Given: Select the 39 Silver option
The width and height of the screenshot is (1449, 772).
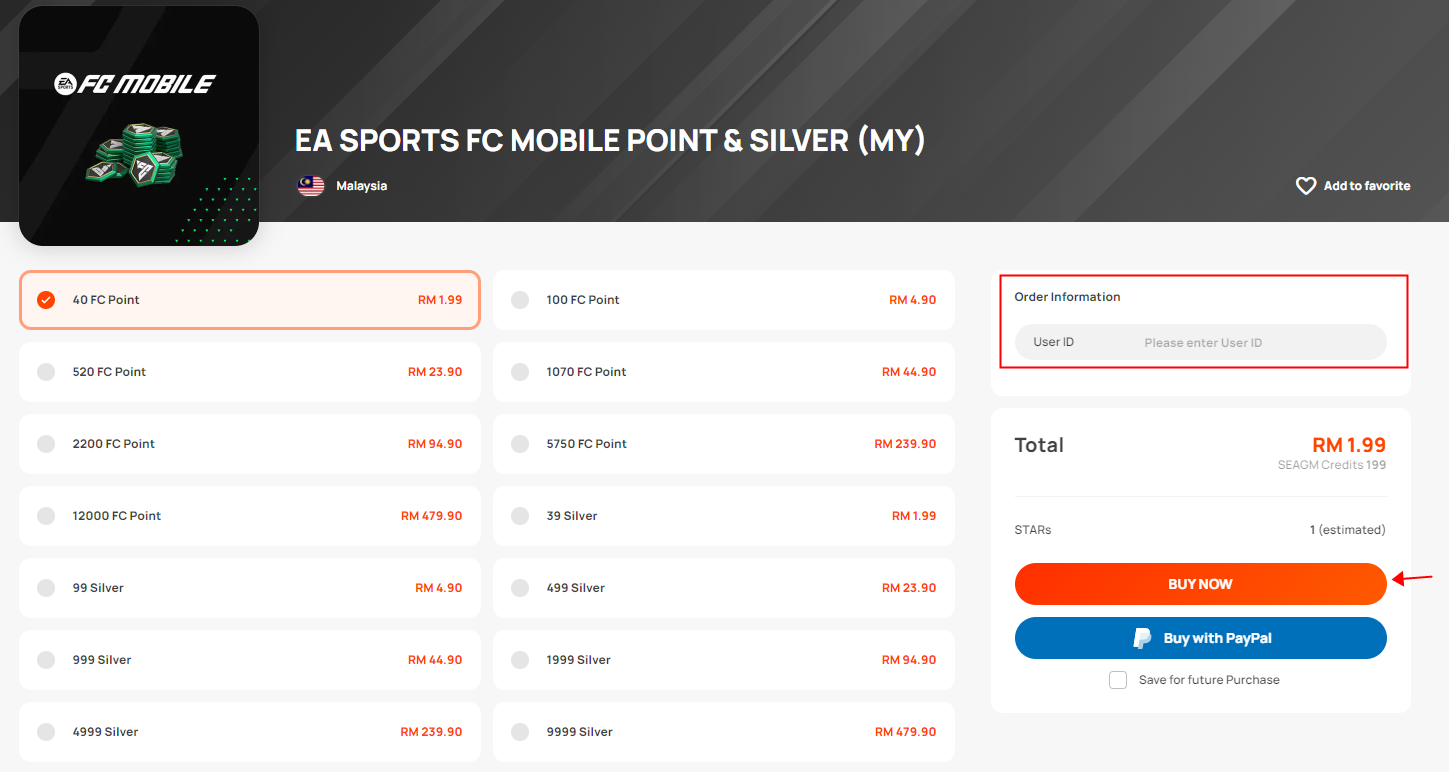Looking at the screenshot, I should point(724,516).
